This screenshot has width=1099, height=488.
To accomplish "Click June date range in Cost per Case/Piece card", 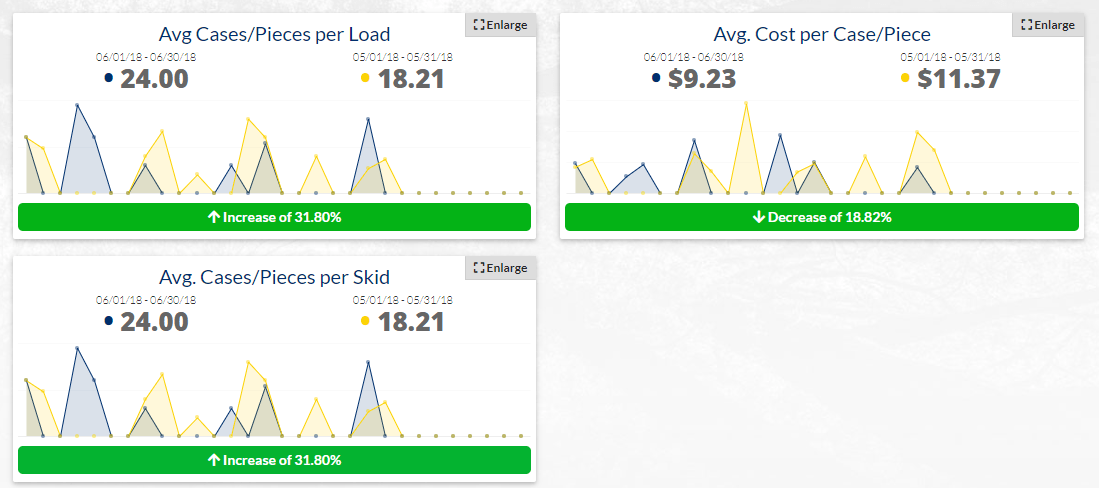I will click(x=693, y=57).
